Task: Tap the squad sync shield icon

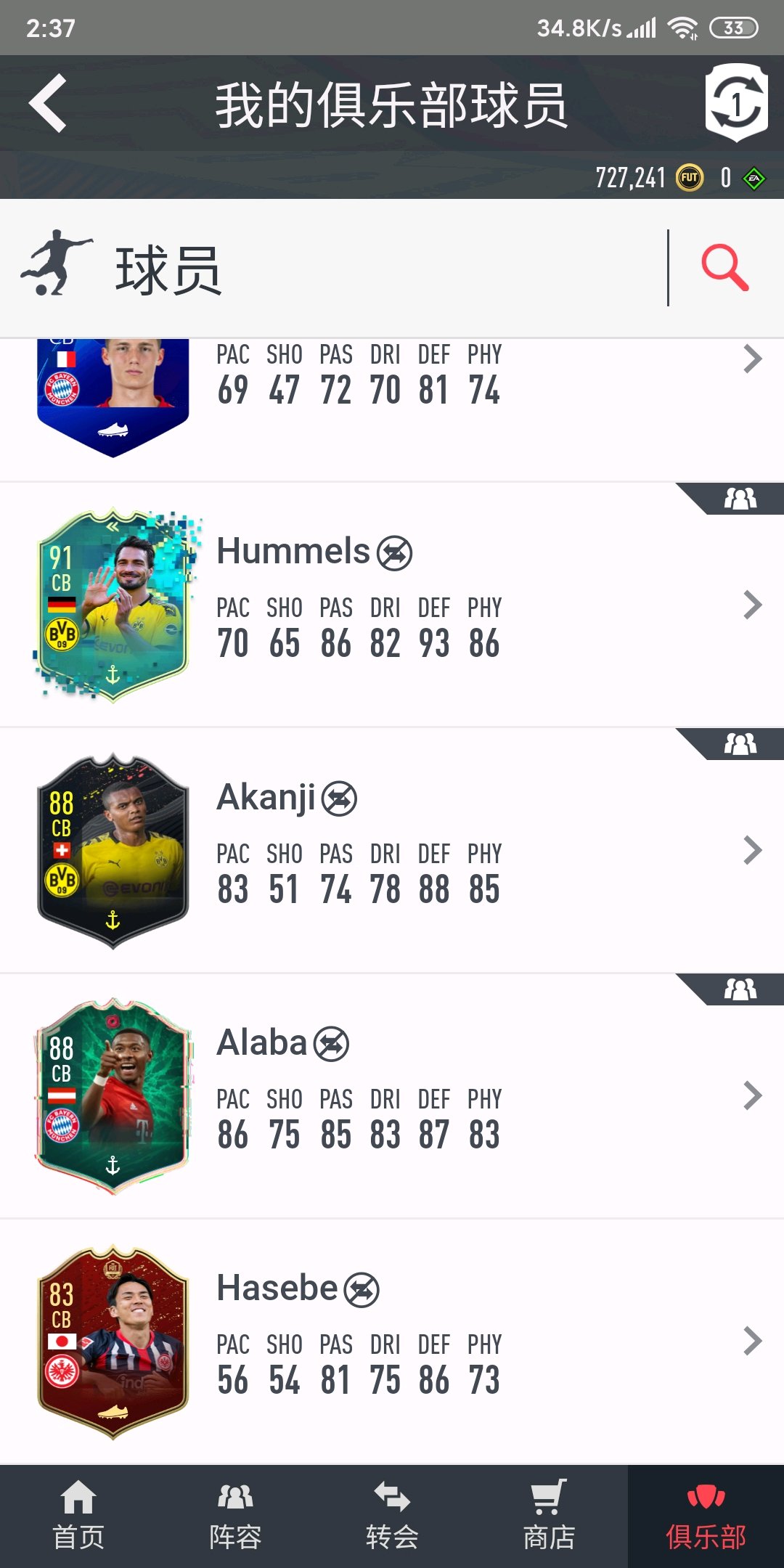Action: [x=736, y=102]
